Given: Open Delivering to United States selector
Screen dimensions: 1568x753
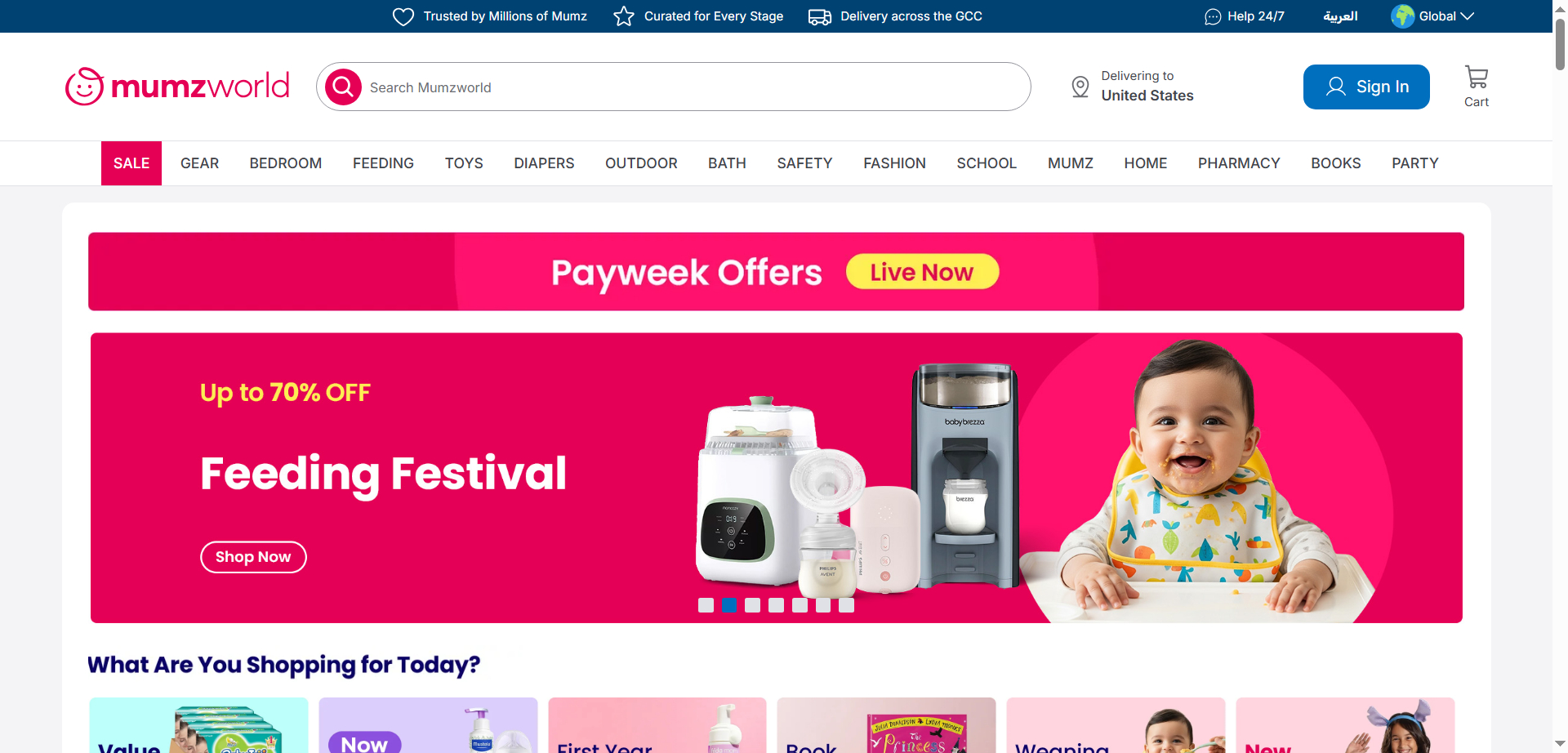Looking at the screenshot, I should (1132, 87).
